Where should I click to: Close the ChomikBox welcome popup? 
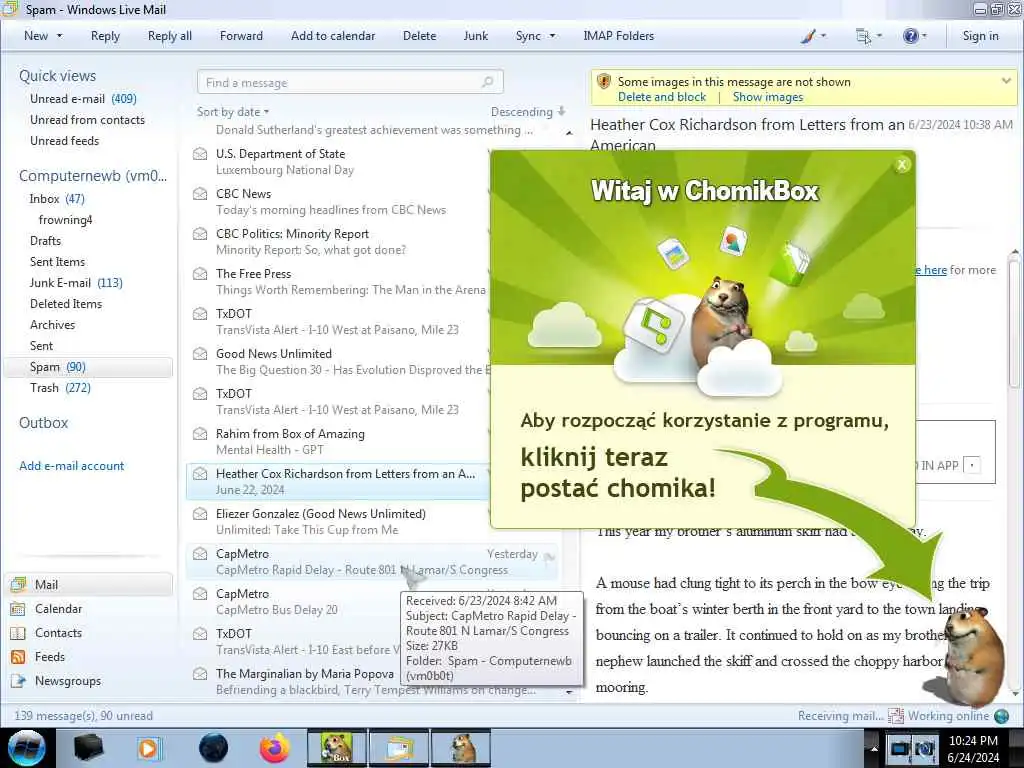(902, 165)
